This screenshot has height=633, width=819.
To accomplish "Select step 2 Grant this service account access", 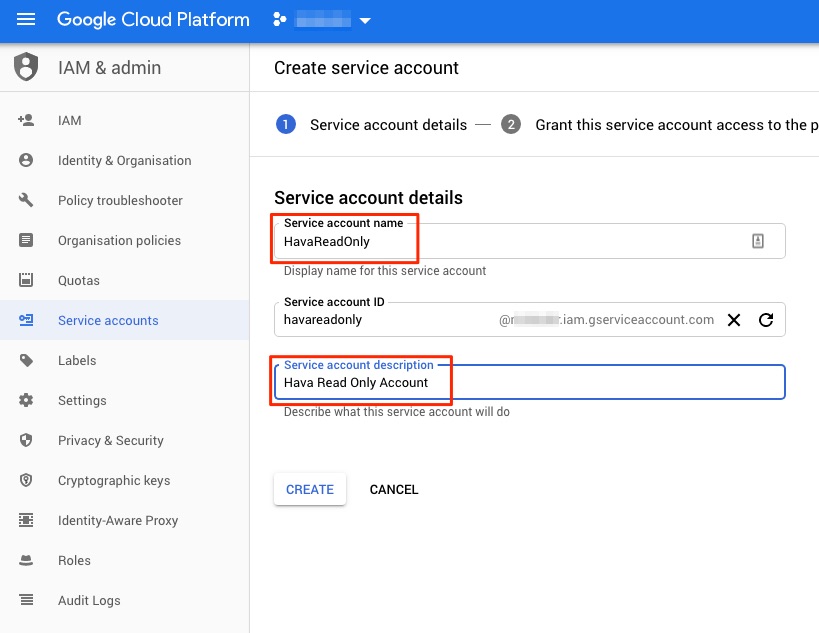I will [660, 125].
